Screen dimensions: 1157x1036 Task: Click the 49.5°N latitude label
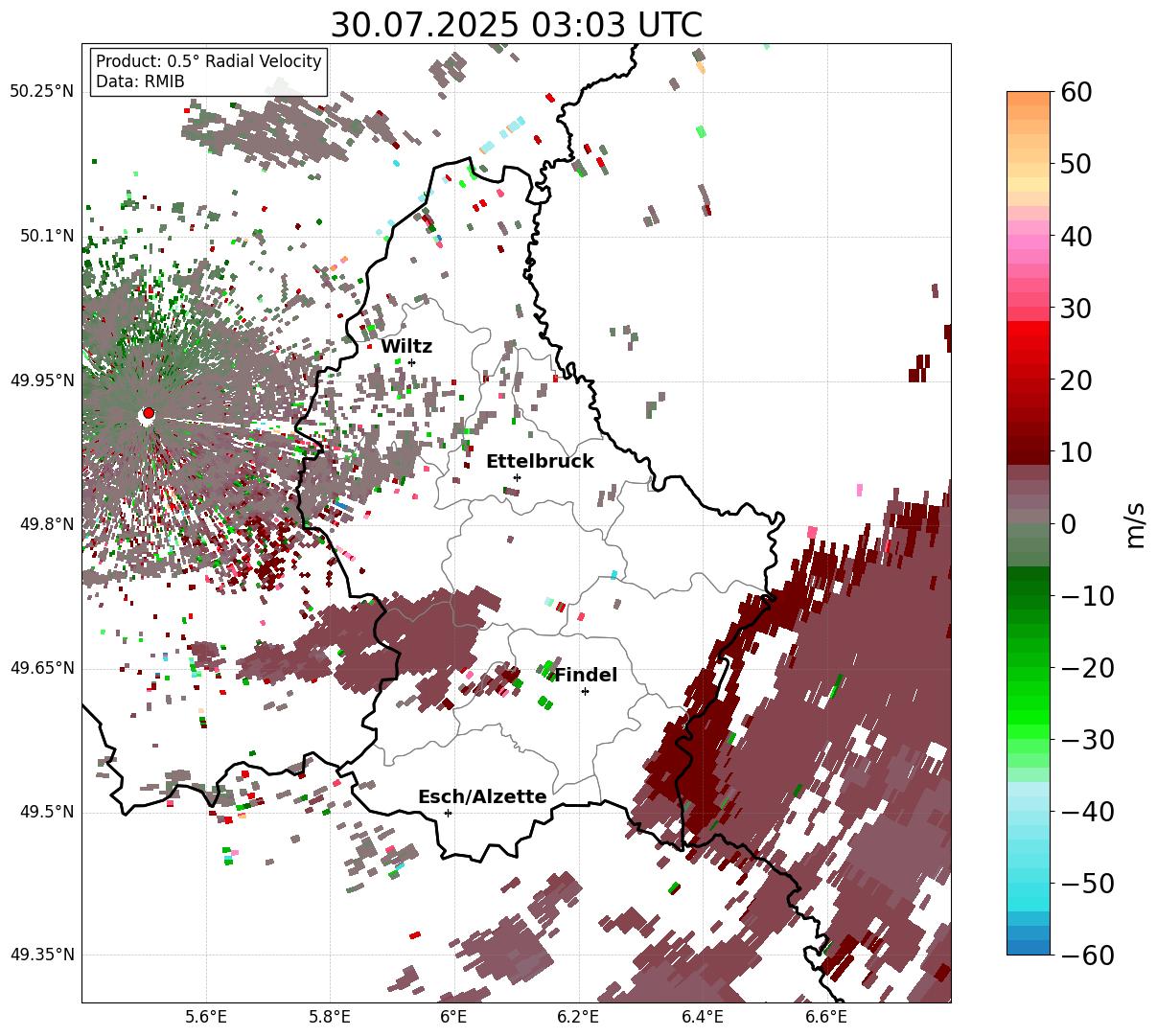[46, 812]
